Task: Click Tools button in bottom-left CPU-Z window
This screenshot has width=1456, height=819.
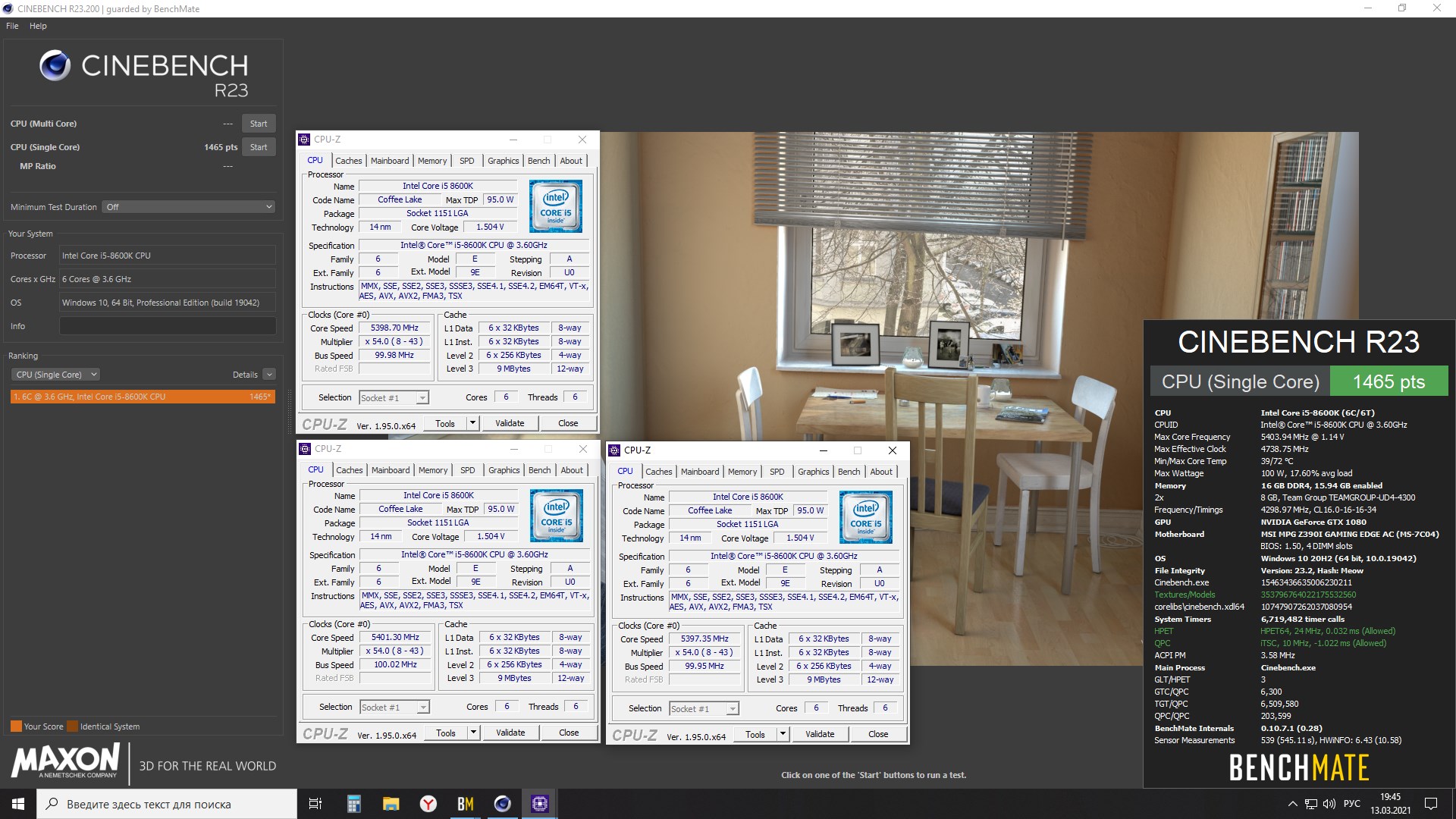Action: point(446,733)
